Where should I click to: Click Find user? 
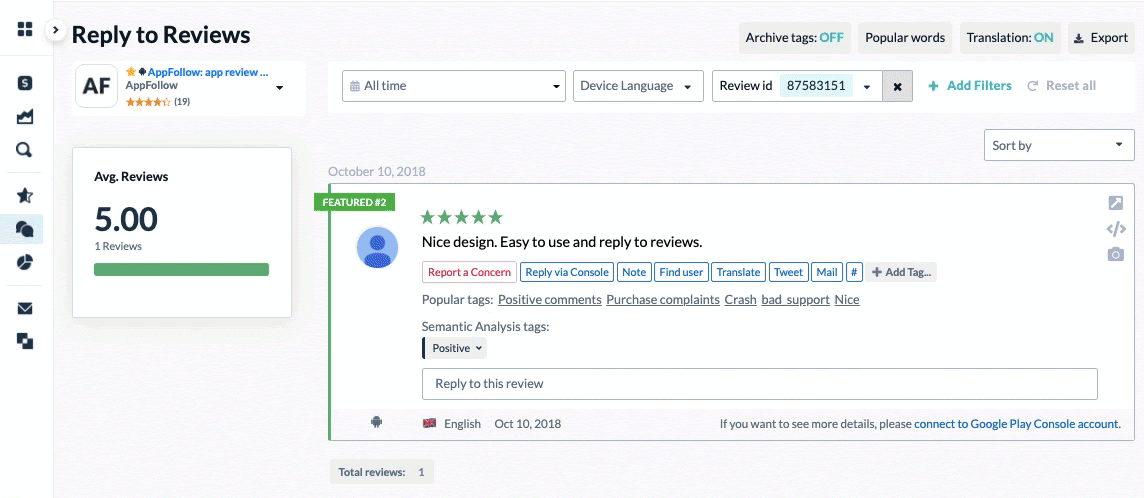pos(681,272)
